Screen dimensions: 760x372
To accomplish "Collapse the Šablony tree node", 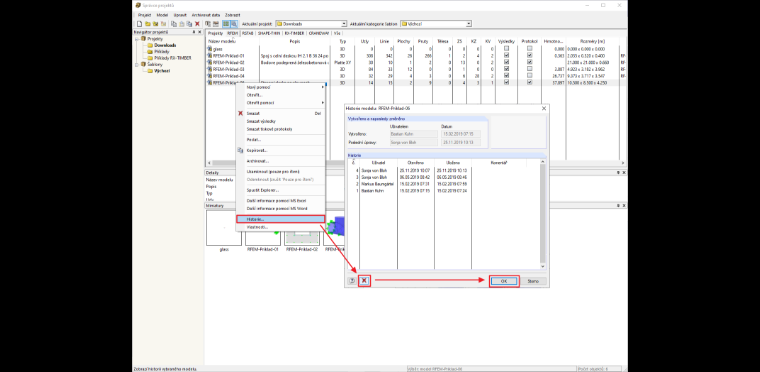I will pos(137,64).
